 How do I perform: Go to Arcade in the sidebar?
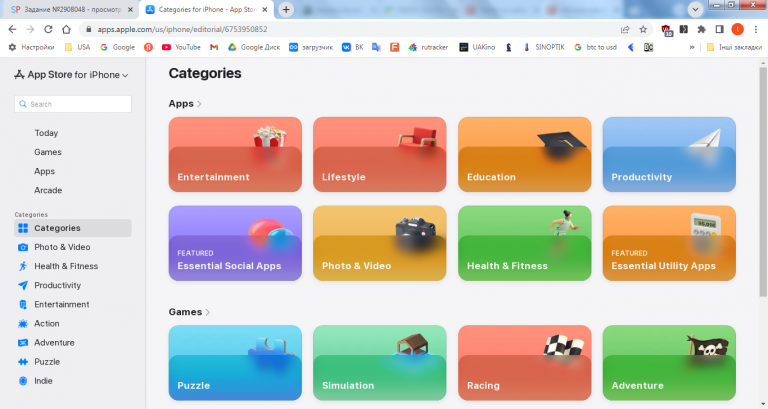click(48, 190)
